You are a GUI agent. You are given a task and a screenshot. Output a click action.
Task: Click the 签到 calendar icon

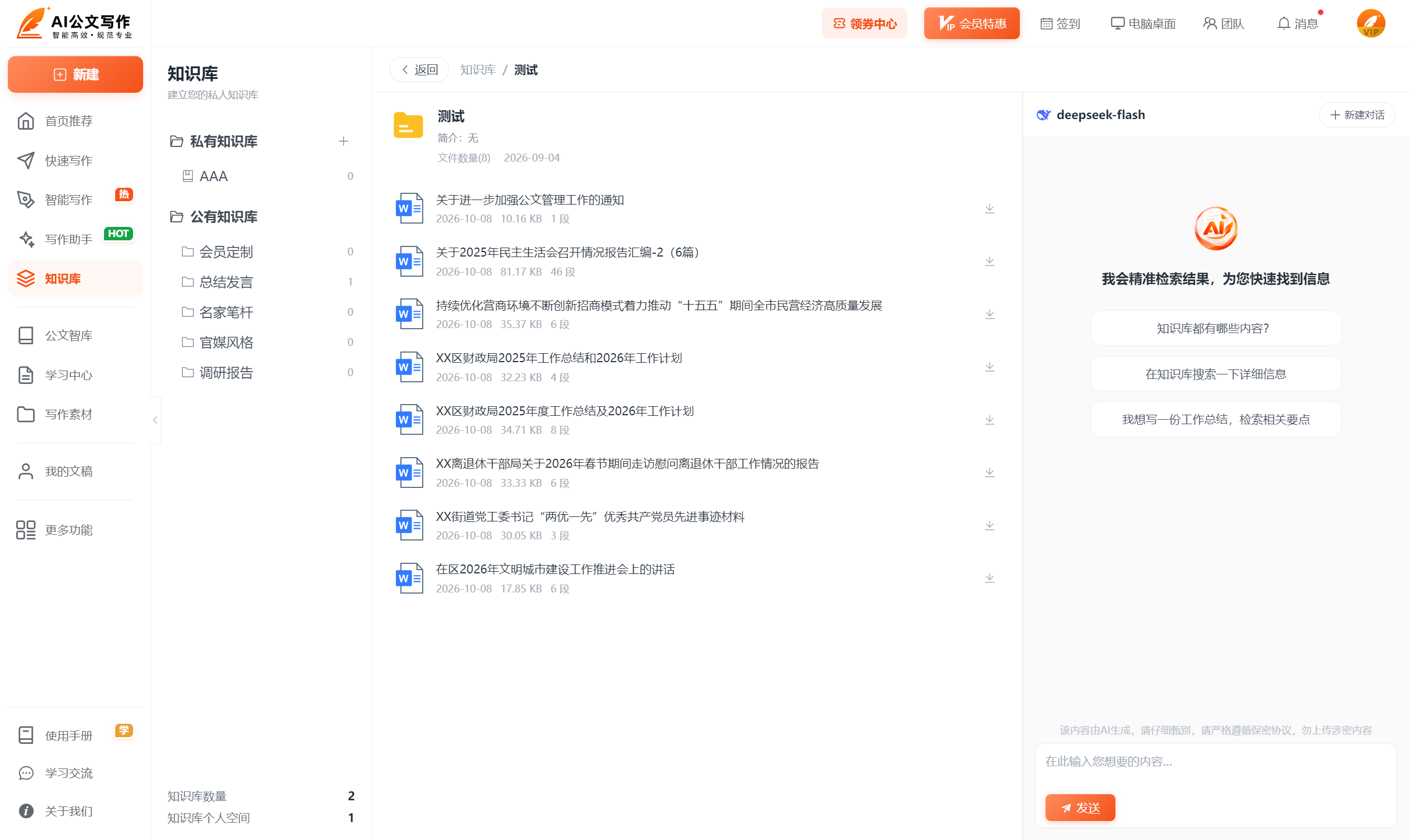[x=1046, y=23]
